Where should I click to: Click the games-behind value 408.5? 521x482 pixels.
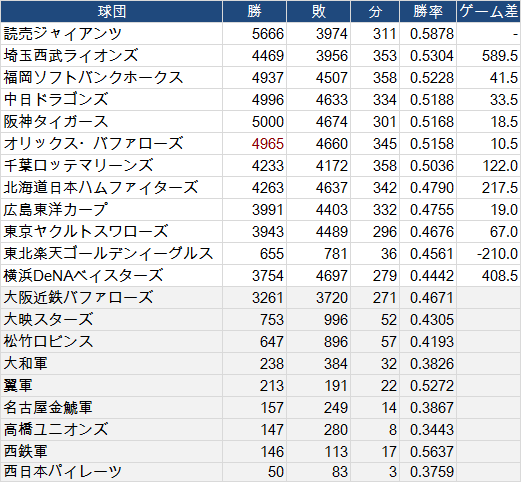[500, 276]
